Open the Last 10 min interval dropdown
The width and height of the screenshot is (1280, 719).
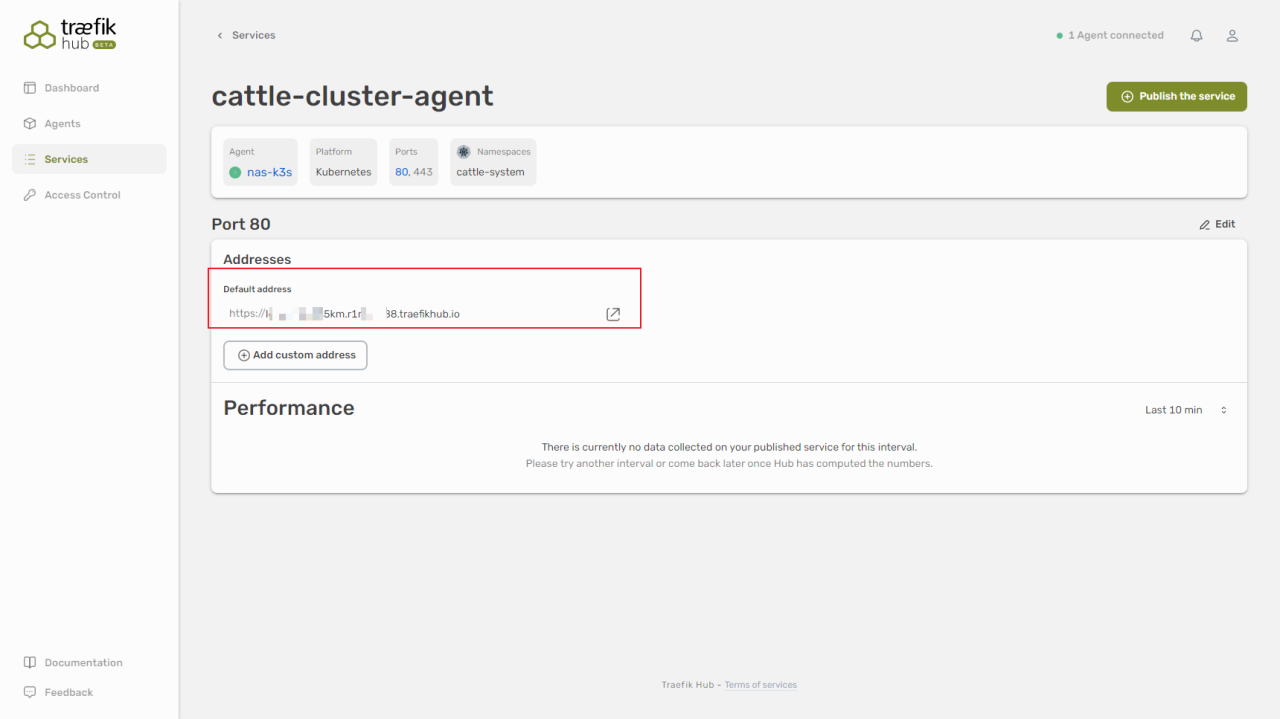[x=1186, y=410]
